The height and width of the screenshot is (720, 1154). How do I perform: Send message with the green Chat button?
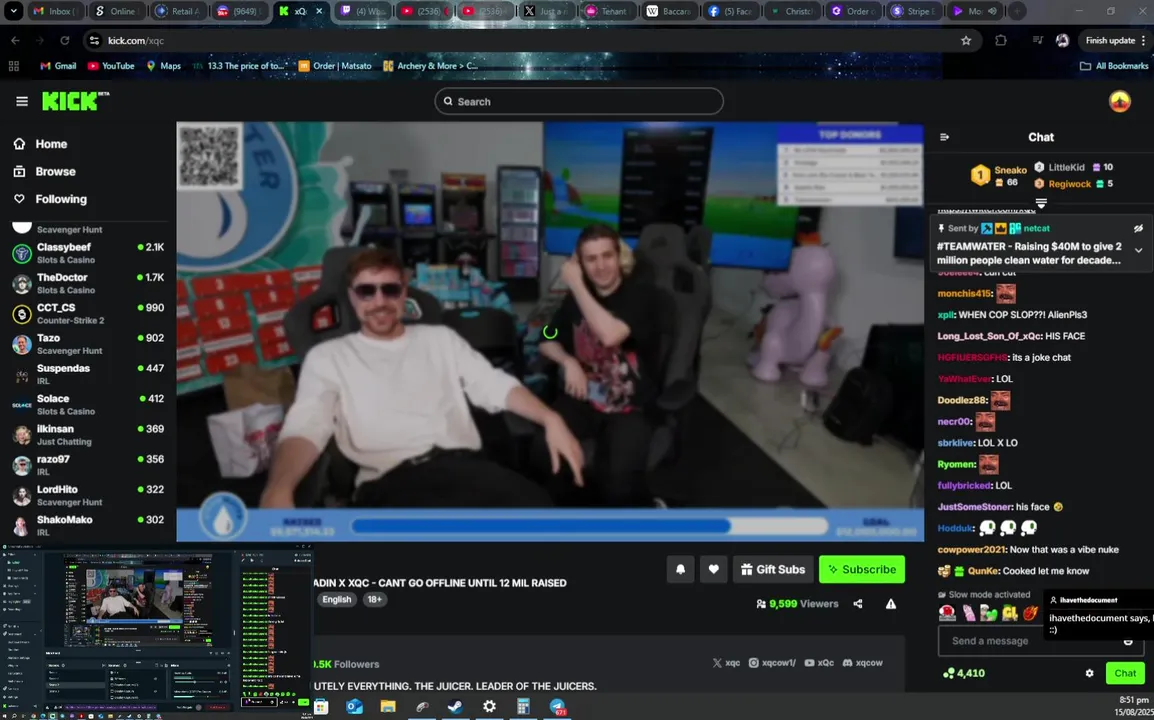1125,673
